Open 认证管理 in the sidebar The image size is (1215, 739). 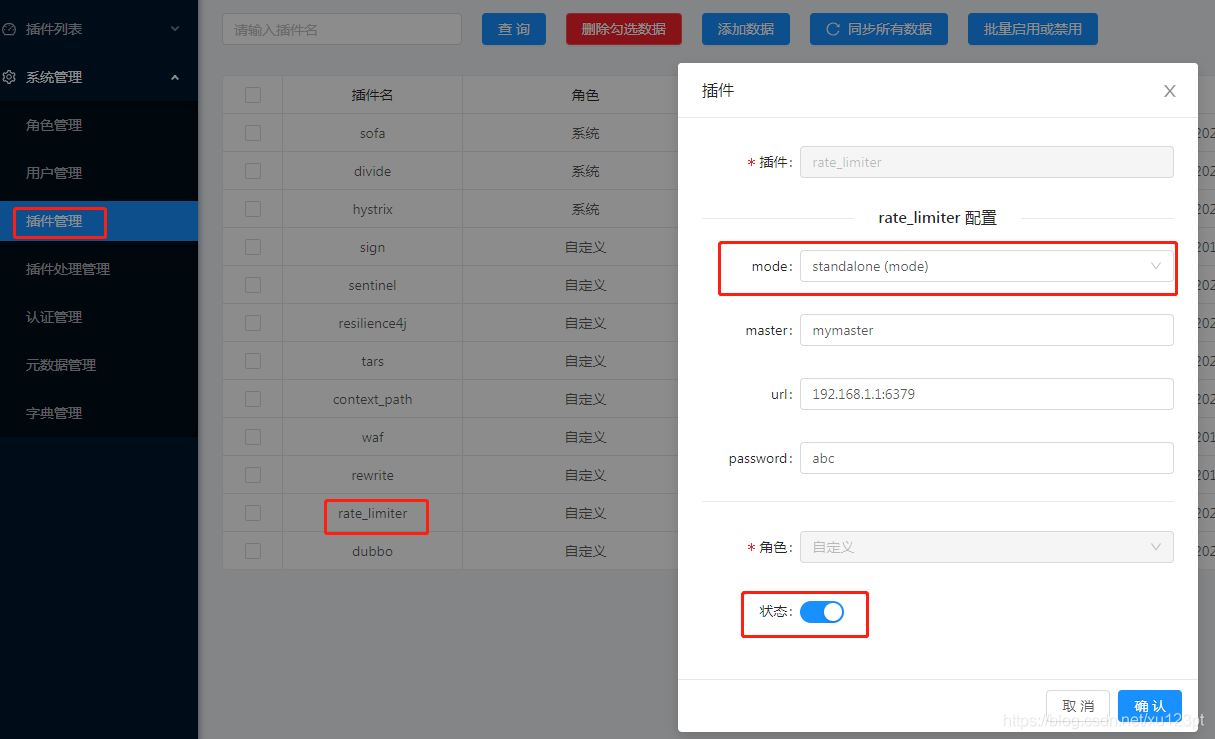click(x=99, y=317)
